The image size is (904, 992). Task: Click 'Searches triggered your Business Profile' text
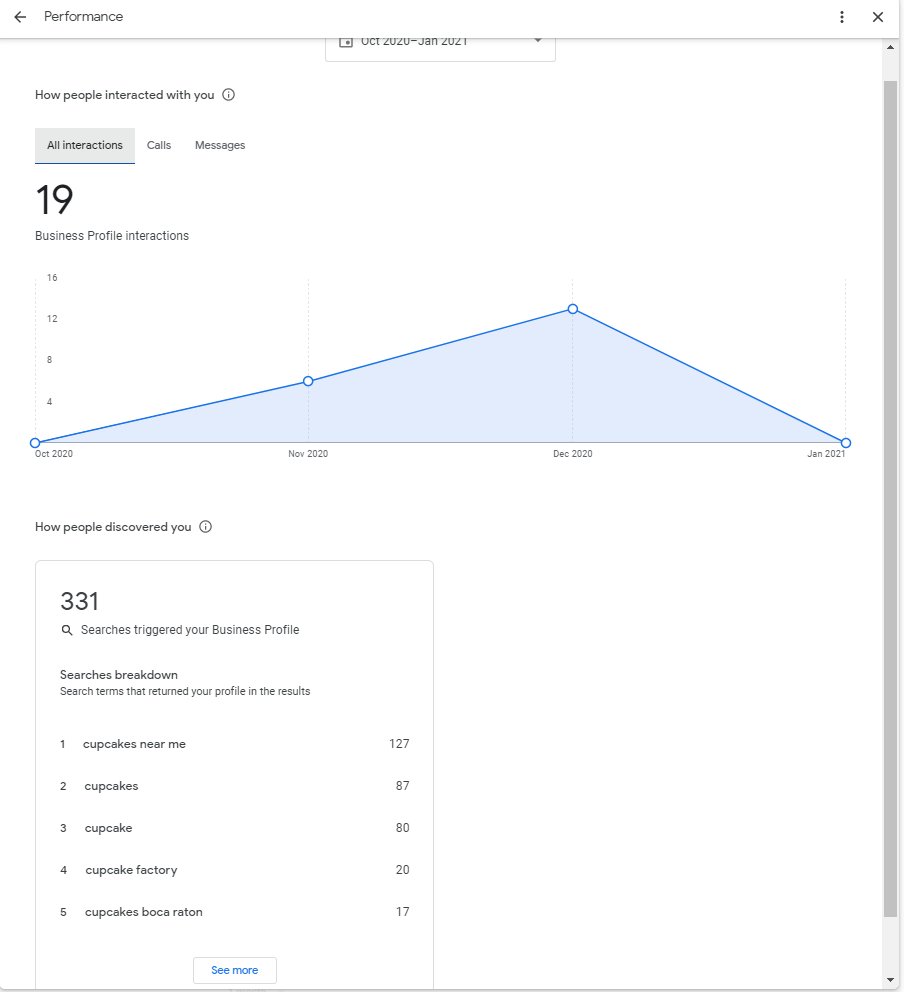(190, 630)
